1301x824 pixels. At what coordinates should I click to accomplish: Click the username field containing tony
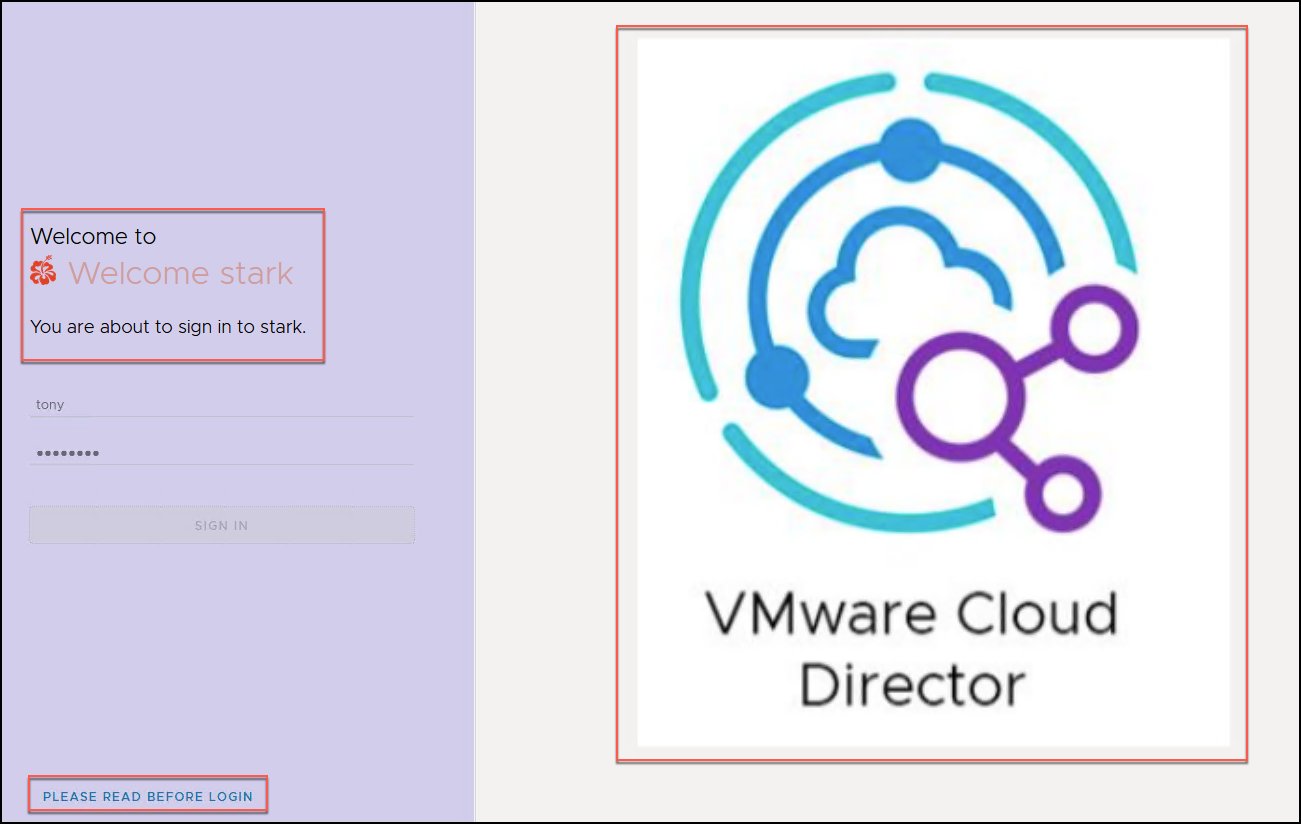pos(221,405)
